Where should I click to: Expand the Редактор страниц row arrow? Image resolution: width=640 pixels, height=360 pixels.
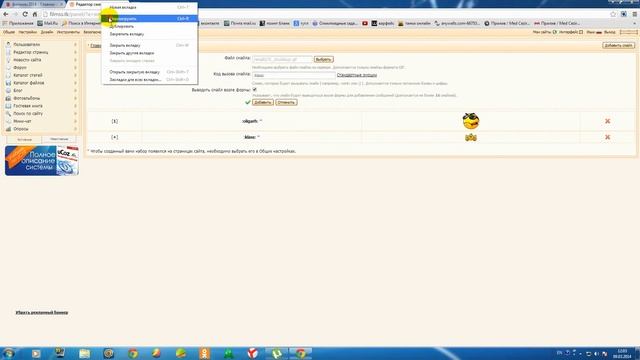76,52
